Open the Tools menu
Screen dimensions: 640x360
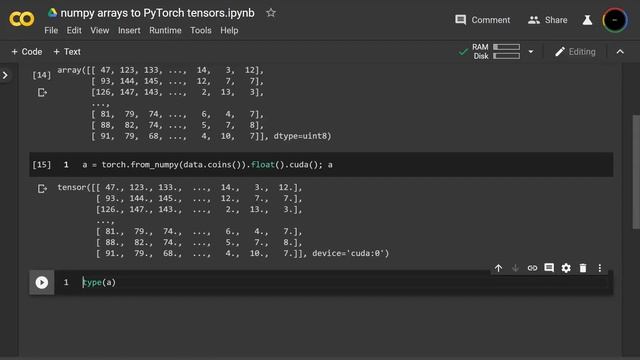pyautogui.click(x=201, y=31)
